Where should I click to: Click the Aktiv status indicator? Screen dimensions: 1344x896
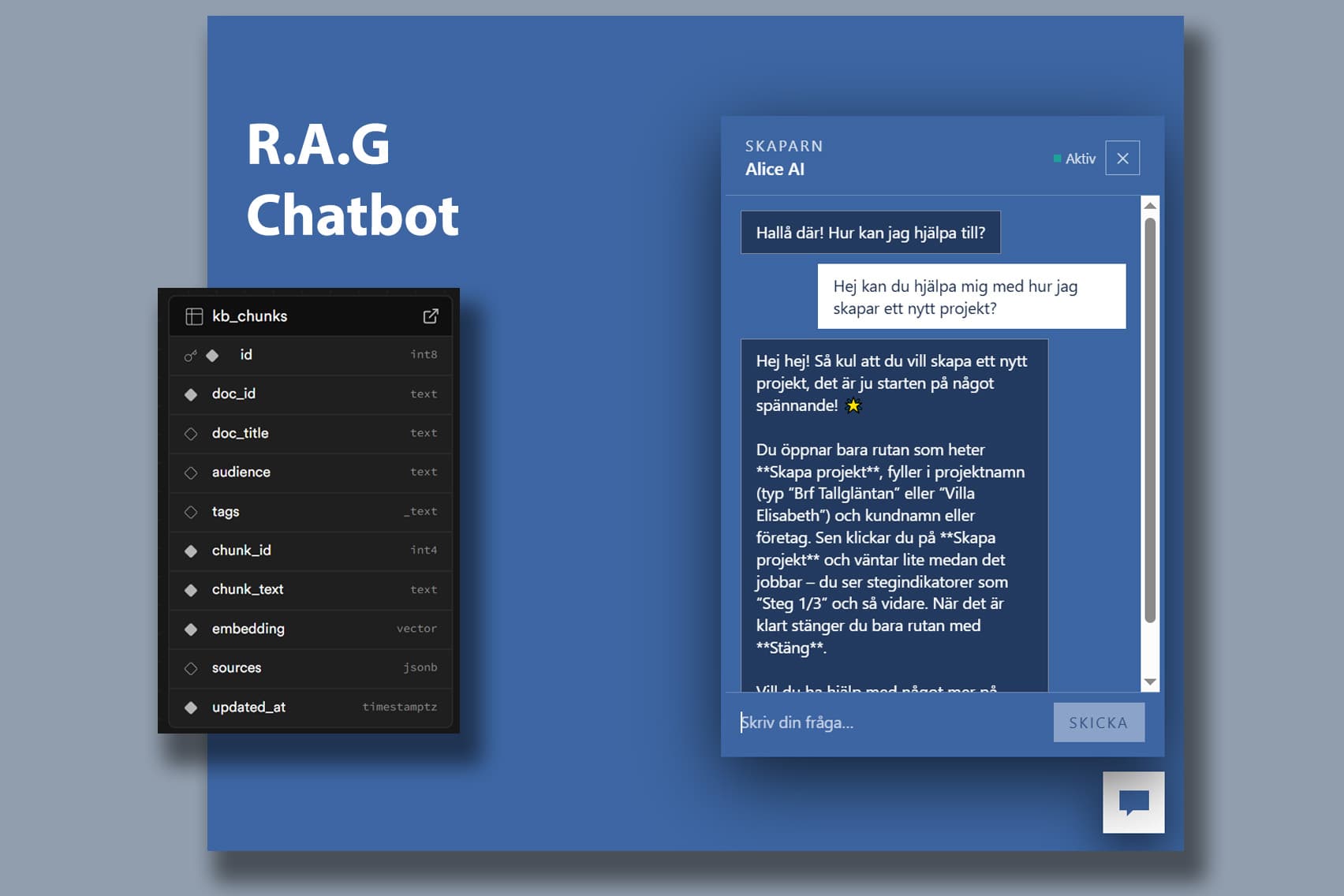(1074, 159)
